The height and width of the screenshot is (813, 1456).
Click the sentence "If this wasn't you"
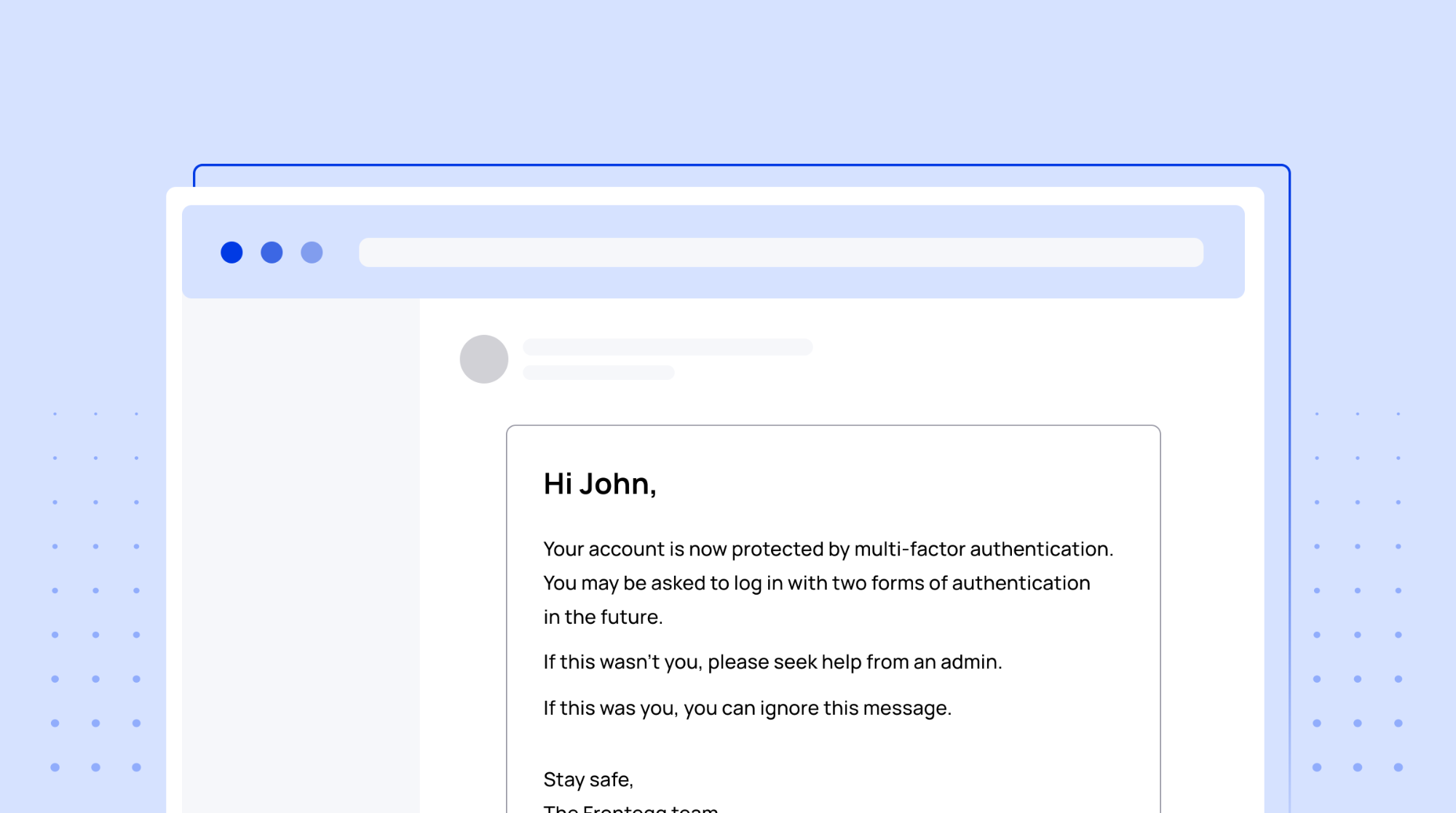[772, 662]
